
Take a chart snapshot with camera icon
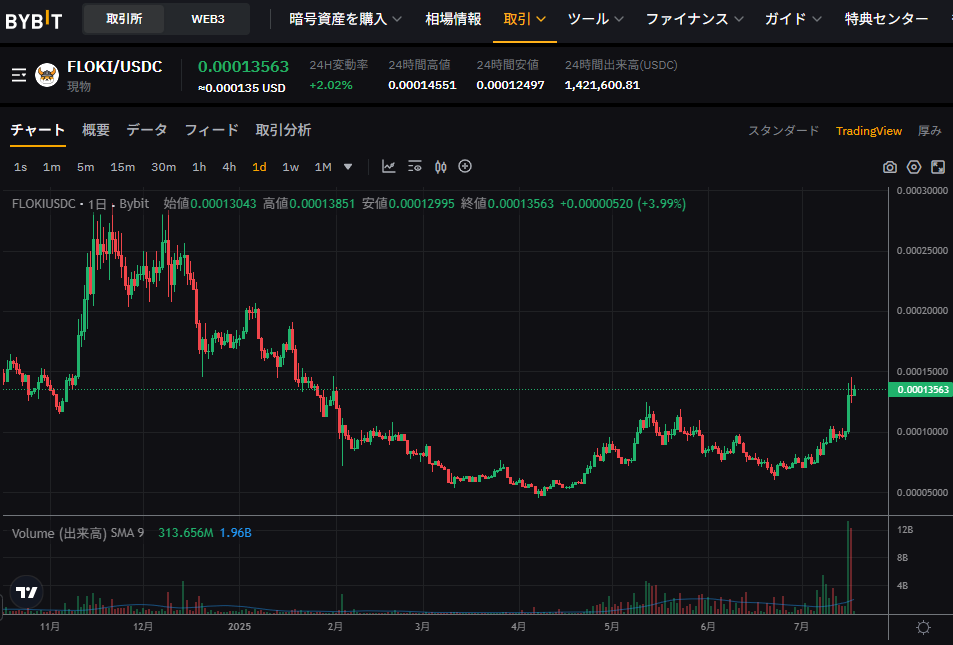(x=889, y=167)
